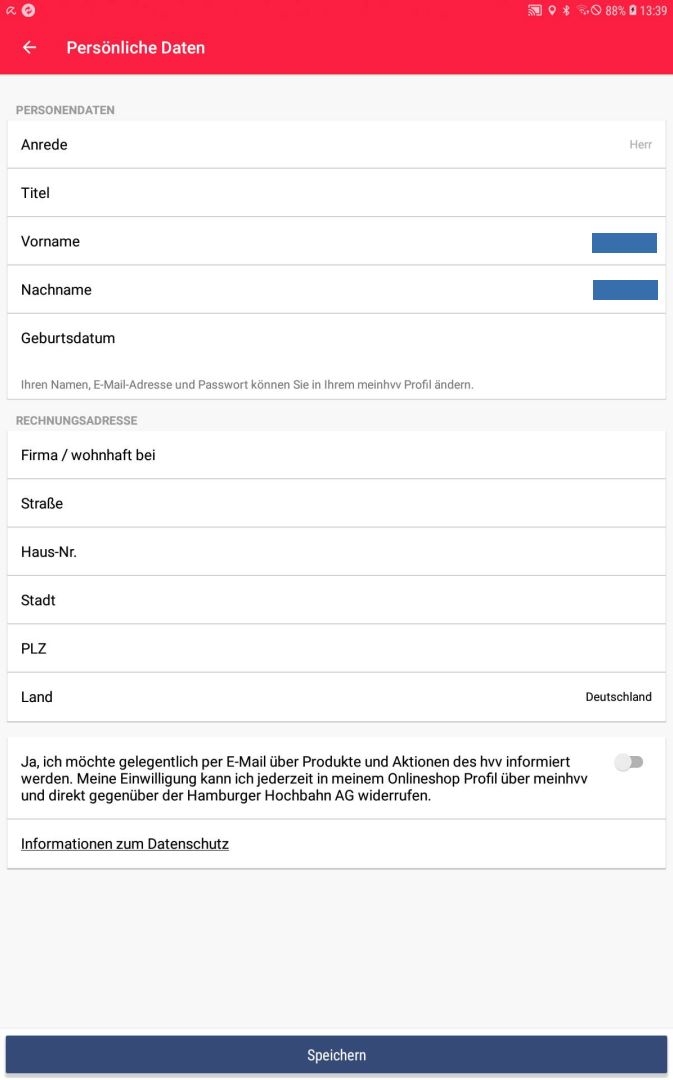The width and height of the screenshot is (673, 1080).
Task: Select the Titel field
Action: point(336,193)
